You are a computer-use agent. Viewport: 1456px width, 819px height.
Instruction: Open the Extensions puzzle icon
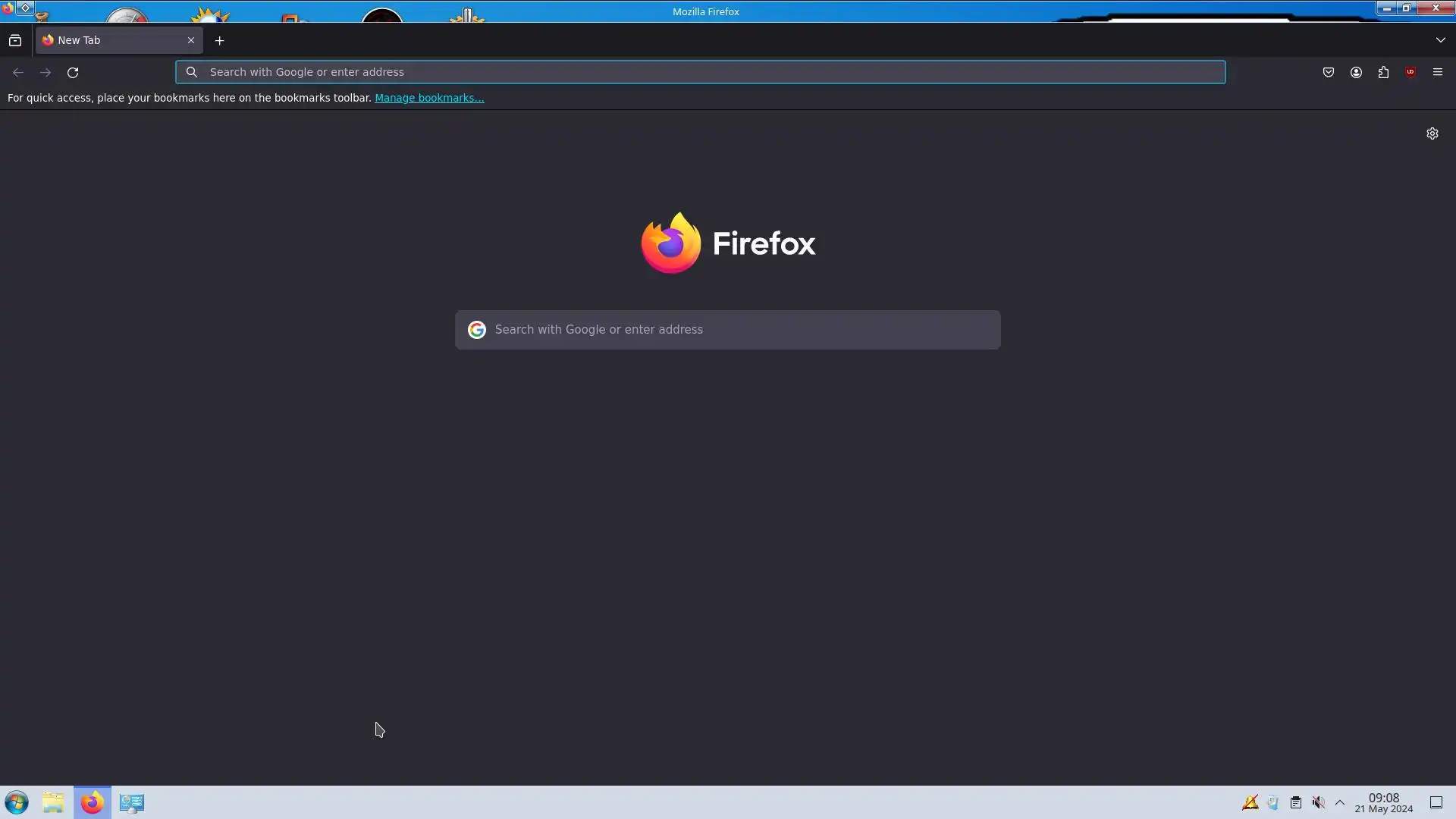[1383, 72]
